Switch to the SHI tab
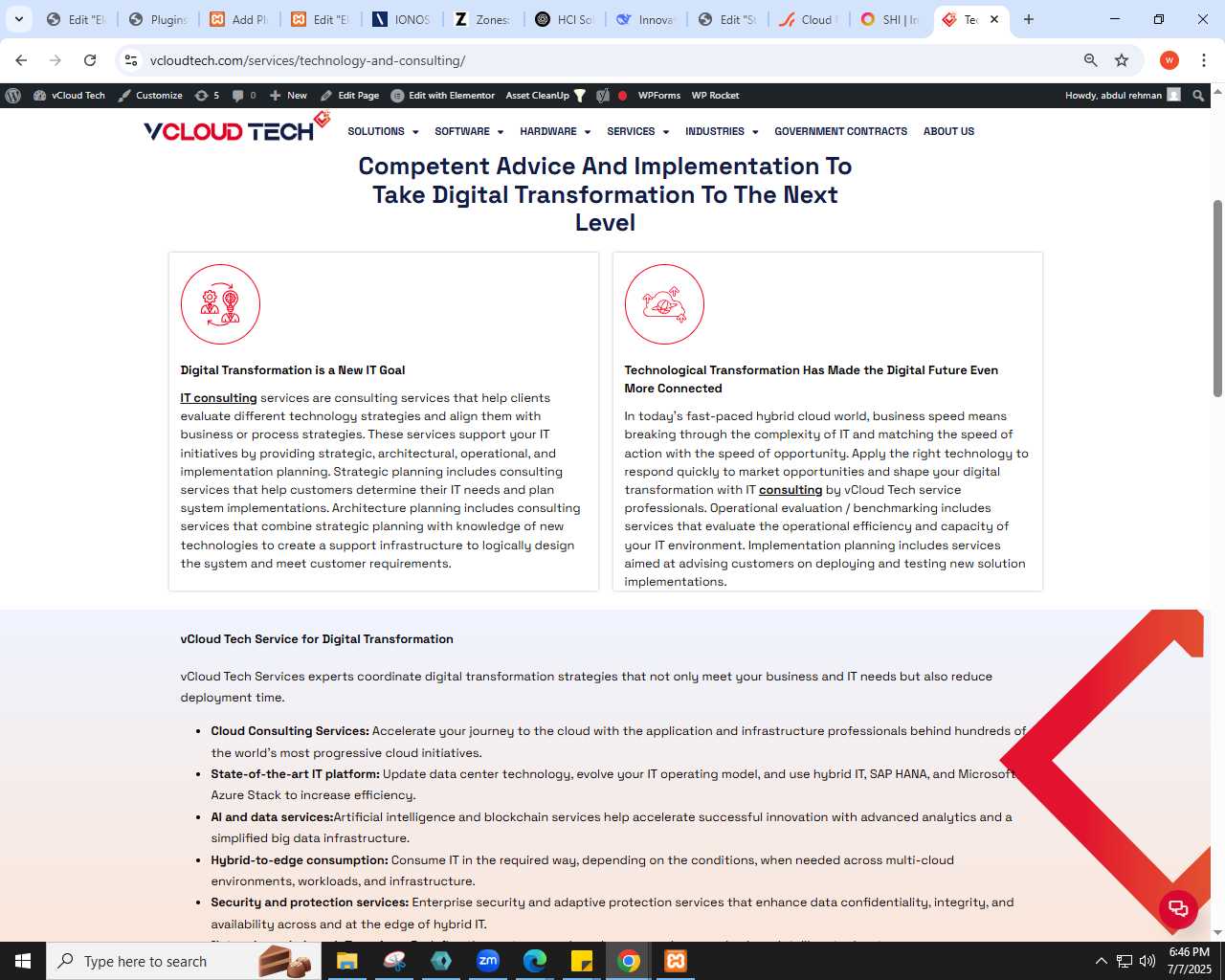Viewport: 1225px width, 980px height. 891,19
